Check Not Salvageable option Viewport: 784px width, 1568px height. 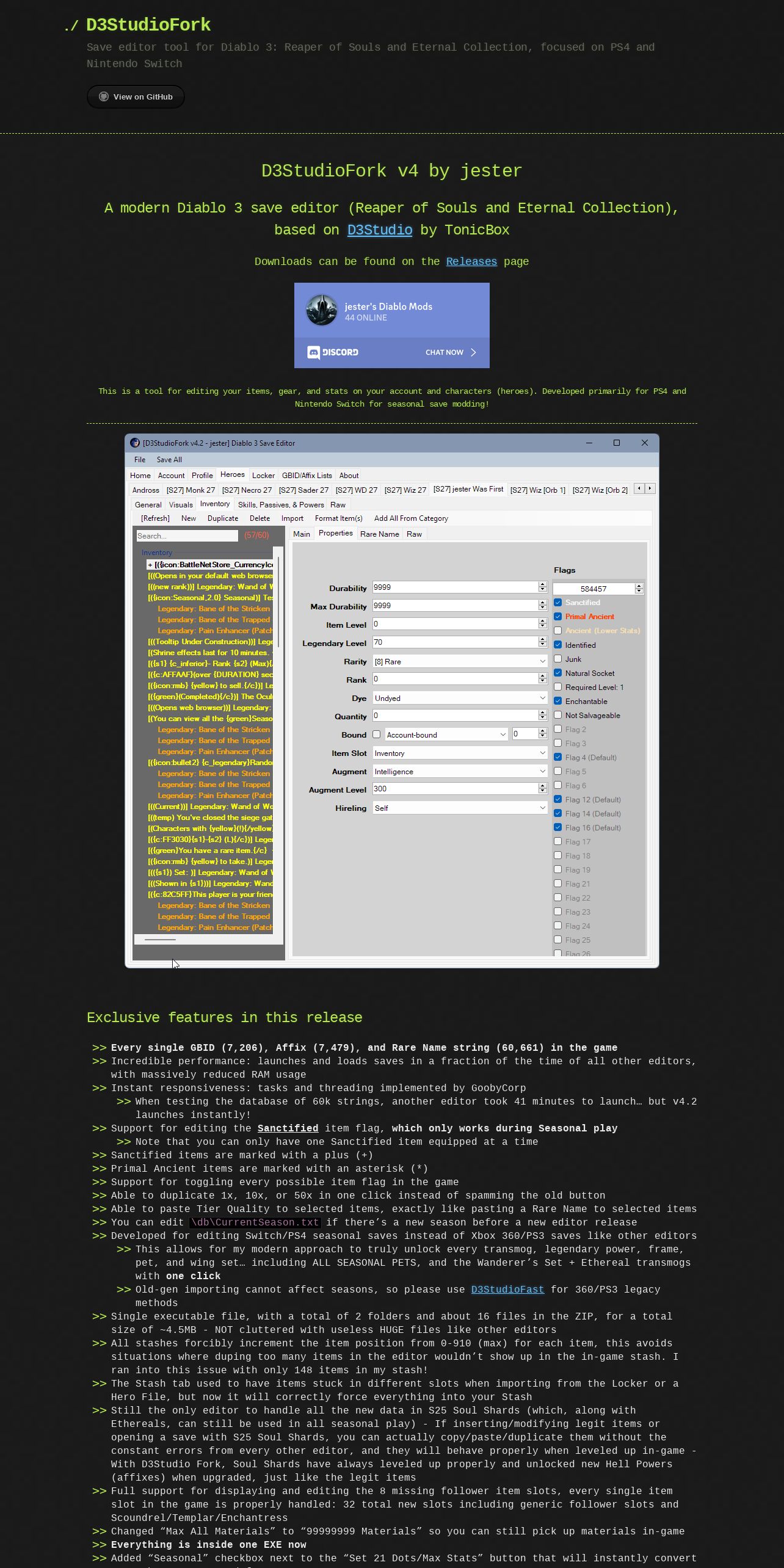[557, 715]
